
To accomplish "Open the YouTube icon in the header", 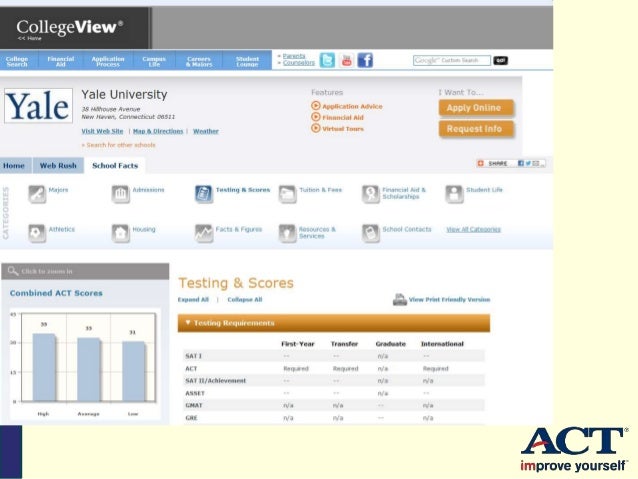I will (347, 60).
